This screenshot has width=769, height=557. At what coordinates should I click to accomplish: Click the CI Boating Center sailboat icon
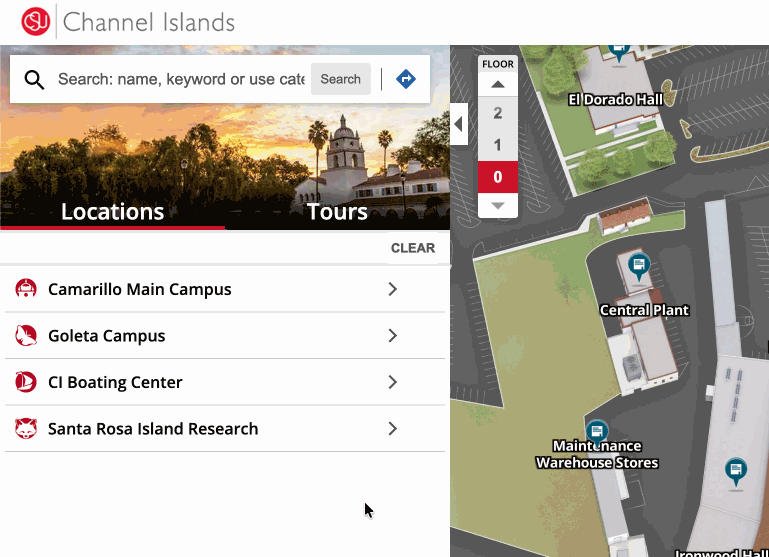point(26,382)
